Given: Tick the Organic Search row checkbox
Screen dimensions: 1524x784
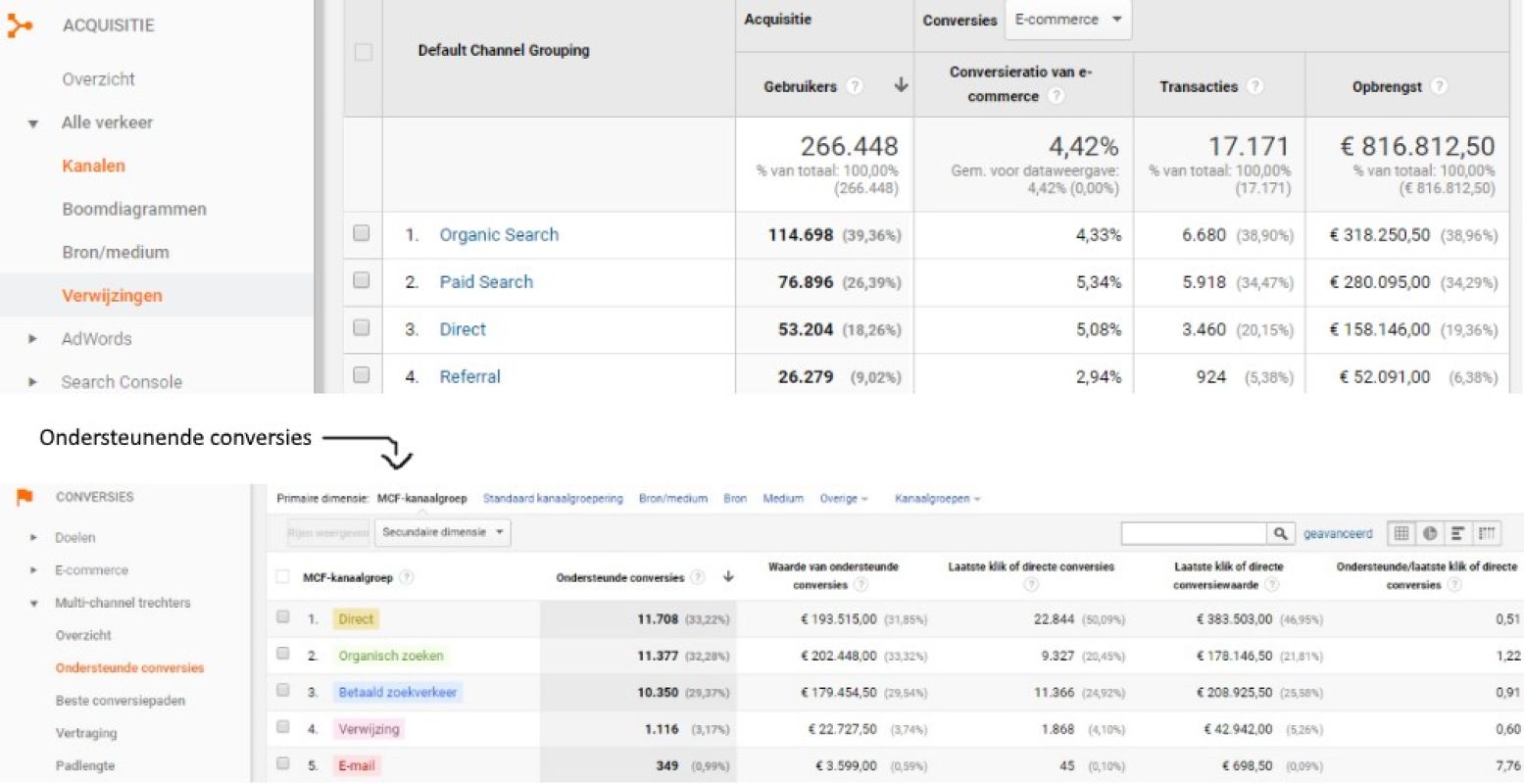Looking at the screenshot, I should click(x=362, y=233).
